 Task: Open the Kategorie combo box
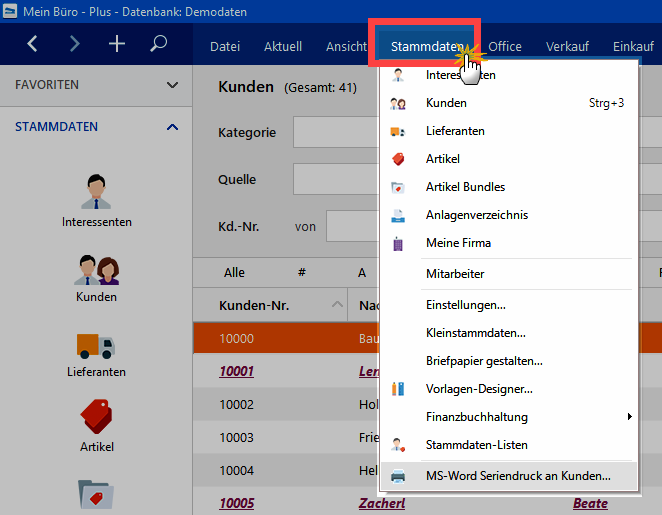pos(336,132)
